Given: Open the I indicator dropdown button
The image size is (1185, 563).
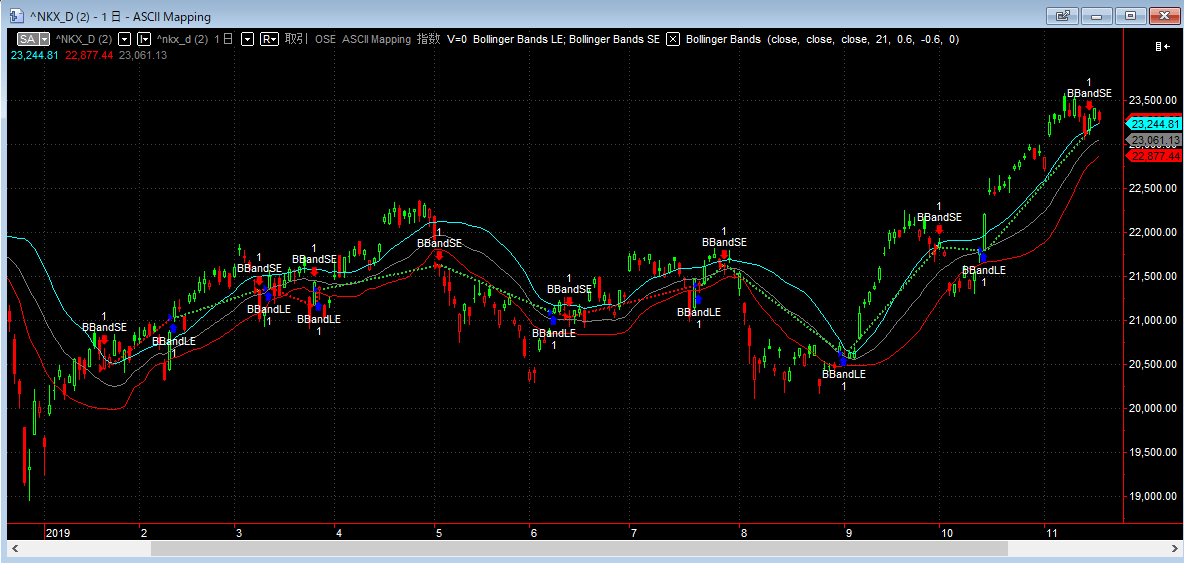Looking at the screenshot, I should pos(144,39).
